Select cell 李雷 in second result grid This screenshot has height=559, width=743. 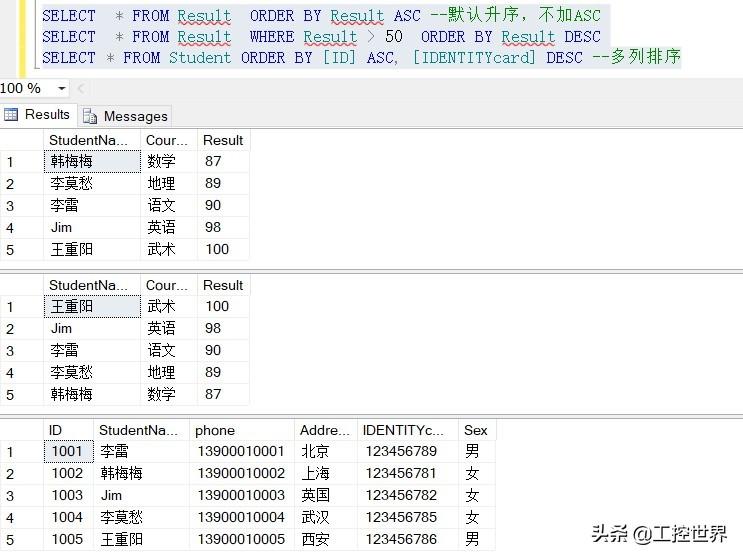coord(92,351)
